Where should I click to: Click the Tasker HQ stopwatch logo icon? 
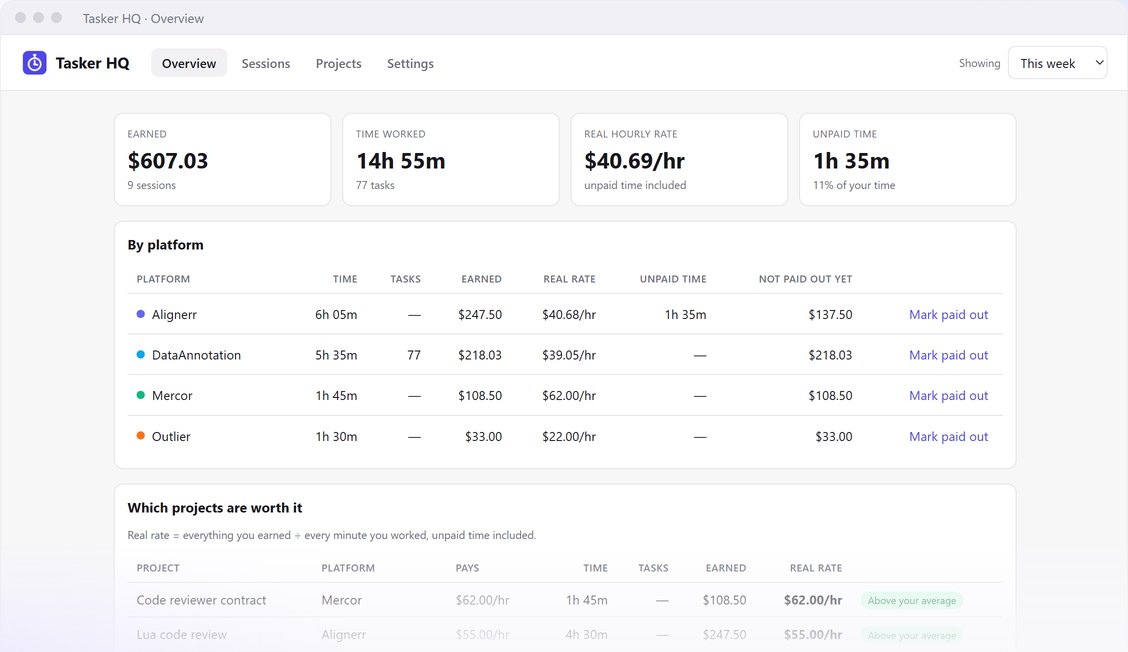pos(35,63)
